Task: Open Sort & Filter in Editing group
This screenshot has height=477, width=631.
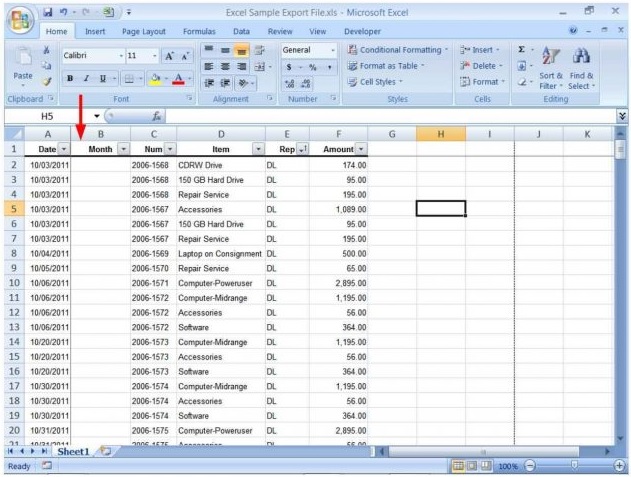Action: click(551, 68)
